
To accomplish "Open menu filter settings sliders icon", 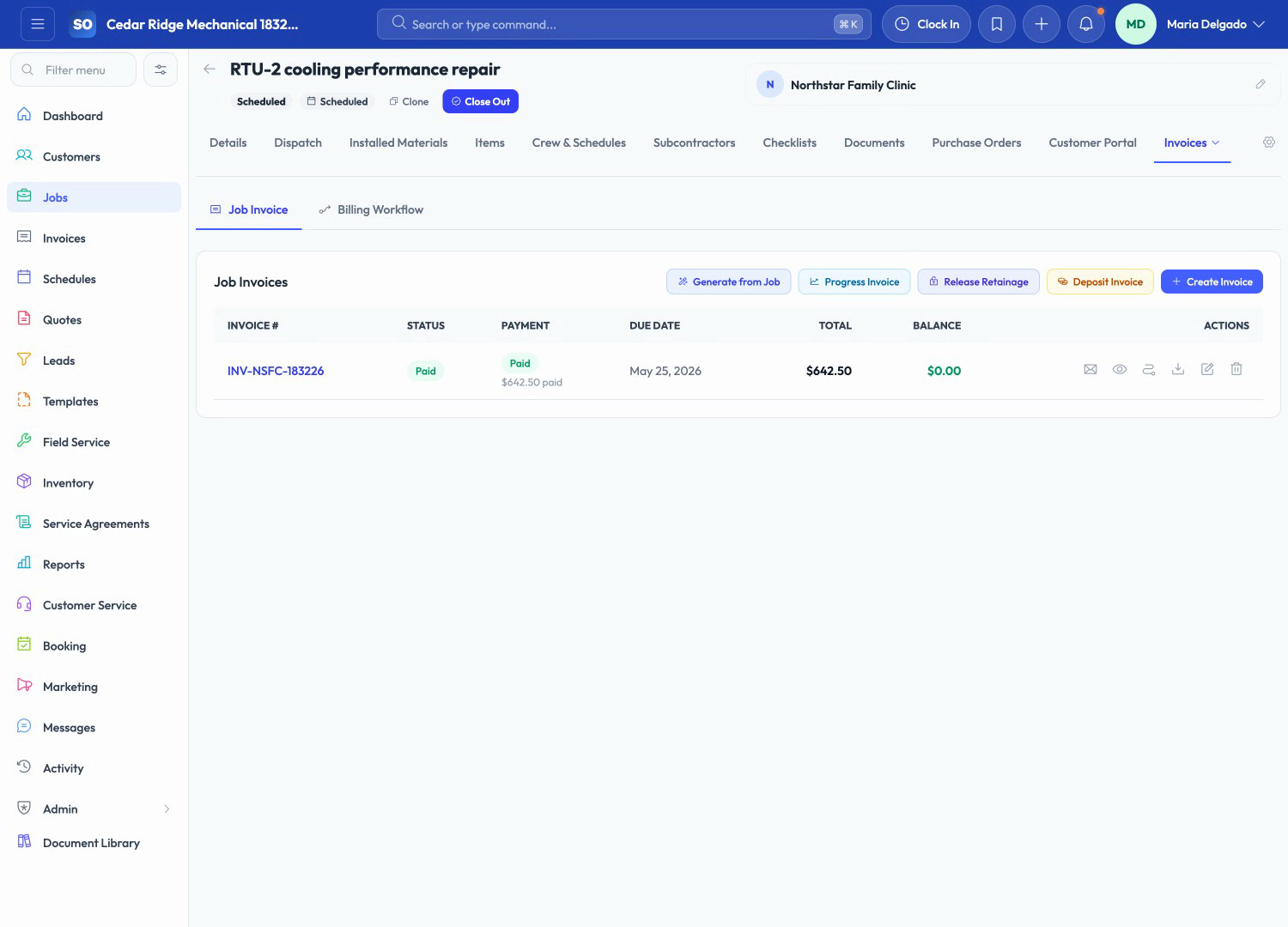I will [161, 70].
